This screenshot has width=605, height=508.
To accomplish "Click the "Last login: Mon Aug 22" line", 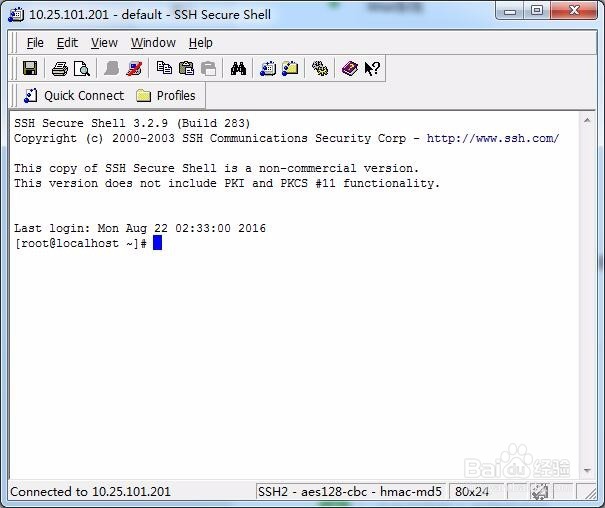I will click(x=140, y=228).
